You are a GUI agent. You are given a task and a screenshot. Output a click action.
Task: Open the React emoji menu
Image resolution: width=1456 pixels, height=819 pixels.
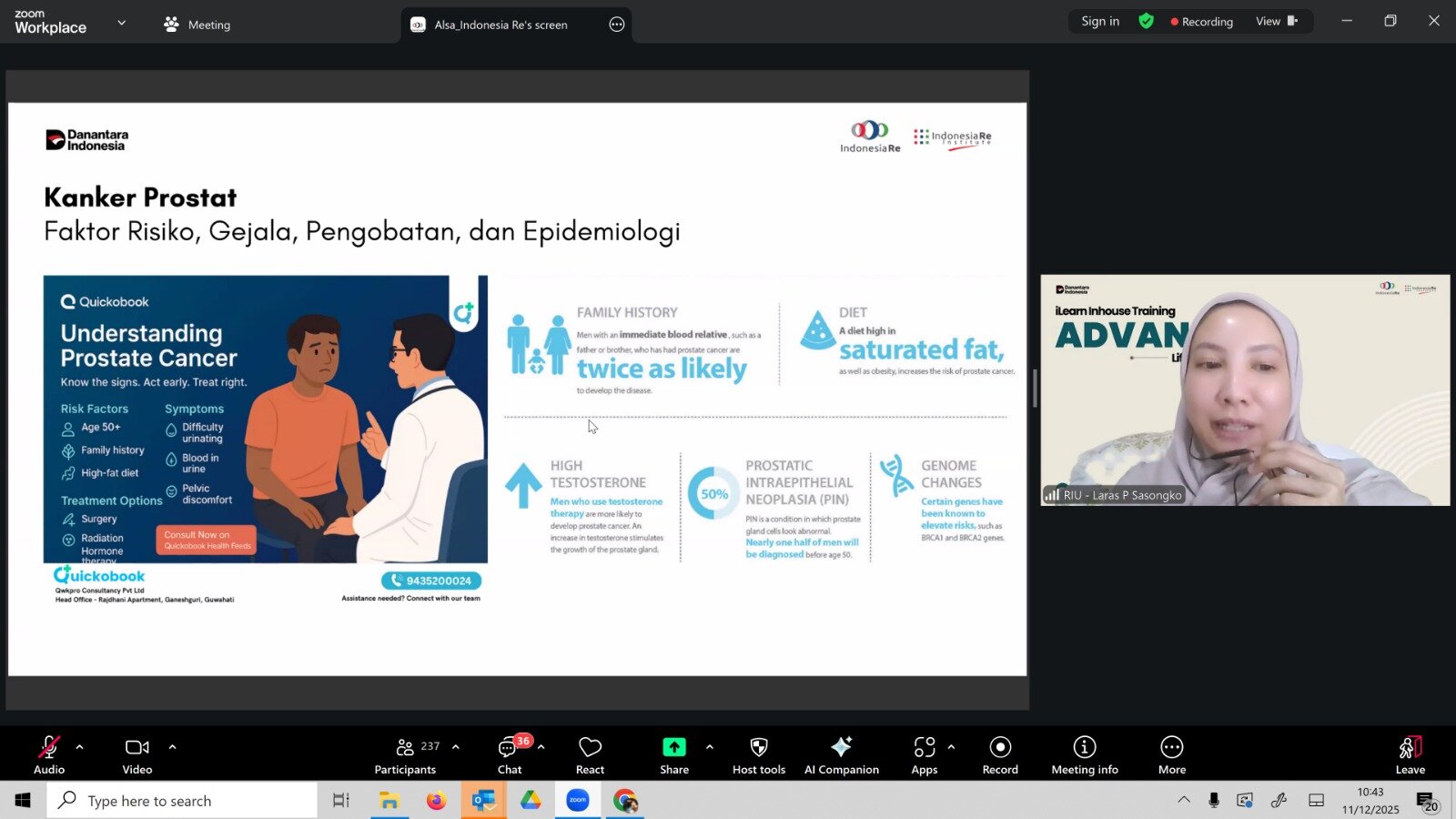coord(590,754)
